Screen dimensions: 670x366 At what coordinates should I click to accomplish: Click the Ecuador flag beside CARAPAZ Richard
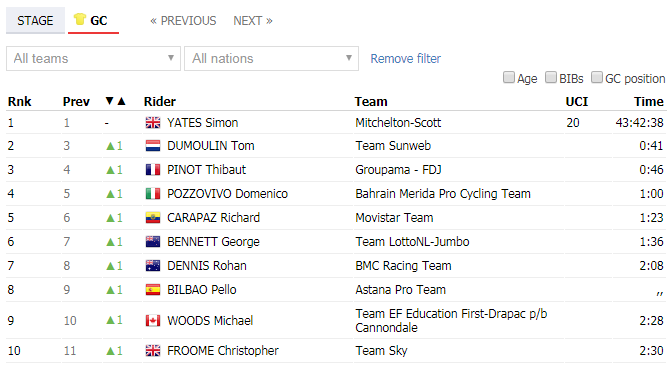153,218
